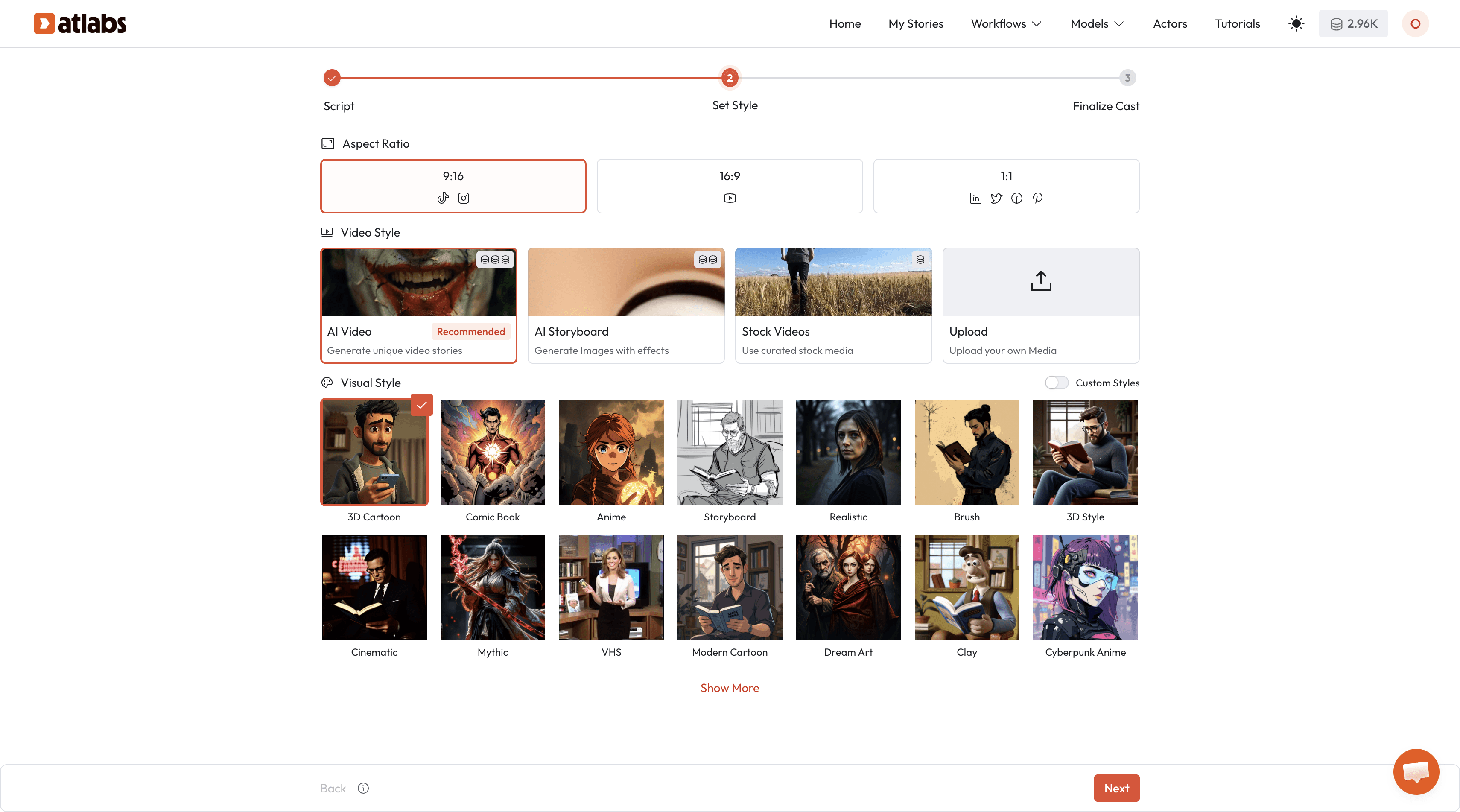Viewport: 1460px width, 812px height.
Task: Choose the AI Storyboard video style
Action: point(626,305)
